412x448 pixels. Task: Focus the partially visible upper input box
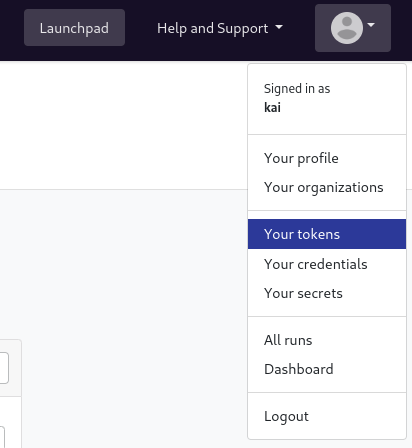coord(4,368)
